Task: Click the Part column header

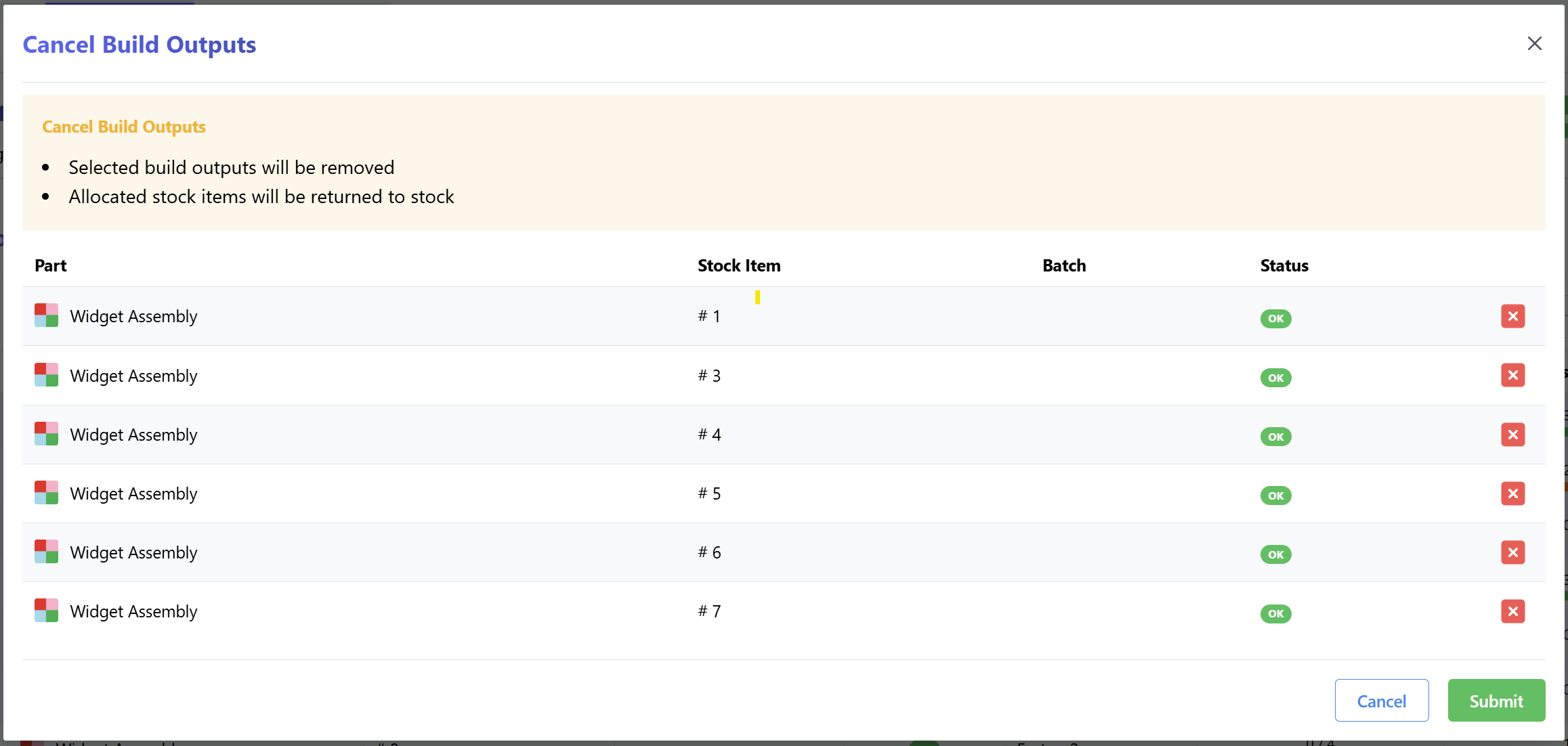Action: pos(51,265)
